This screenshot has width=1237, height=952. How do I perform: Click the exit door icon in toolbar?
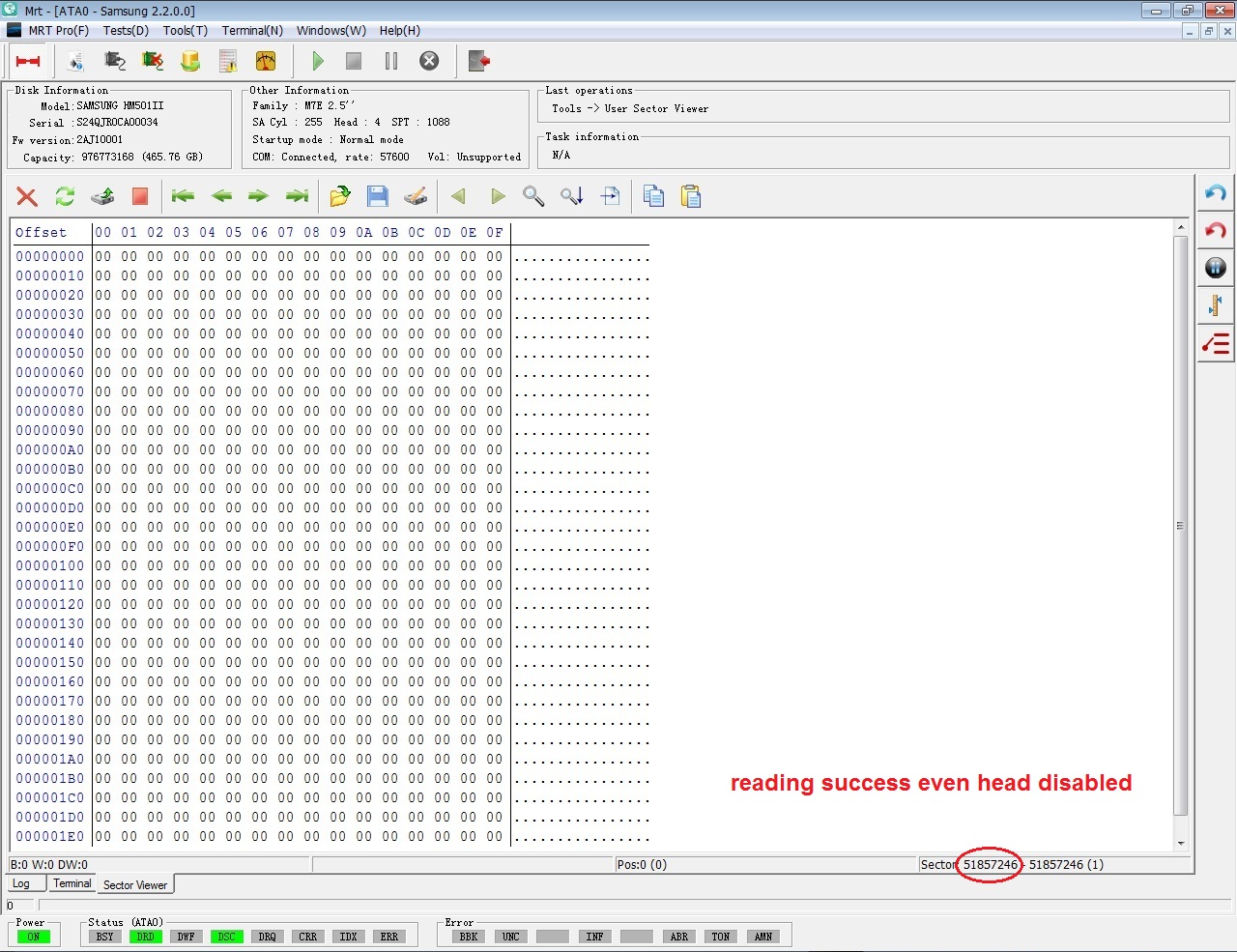479,61
